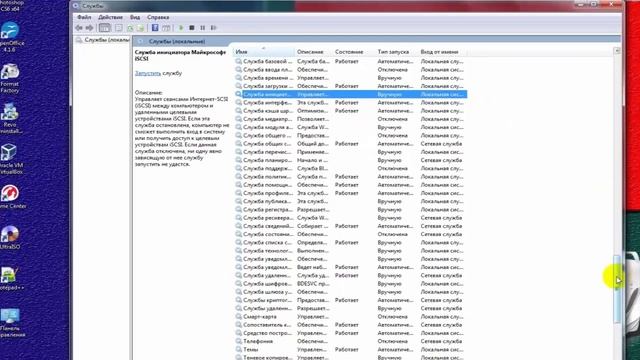This screenshot has height=360, width=640.
Task: Click the 'Общий до...' description cell
Action: coord(313,144)
